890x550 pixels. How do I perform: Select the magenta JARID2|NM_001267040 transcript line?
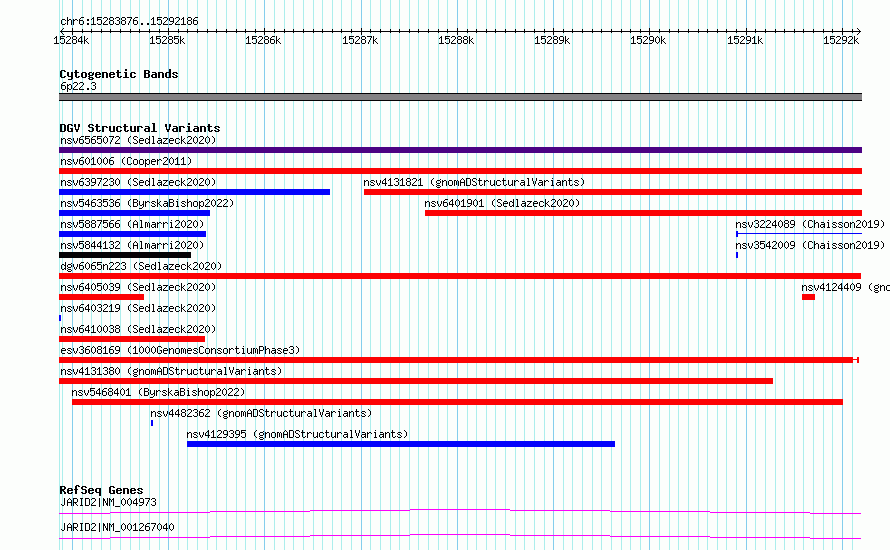tap(460, 536)
